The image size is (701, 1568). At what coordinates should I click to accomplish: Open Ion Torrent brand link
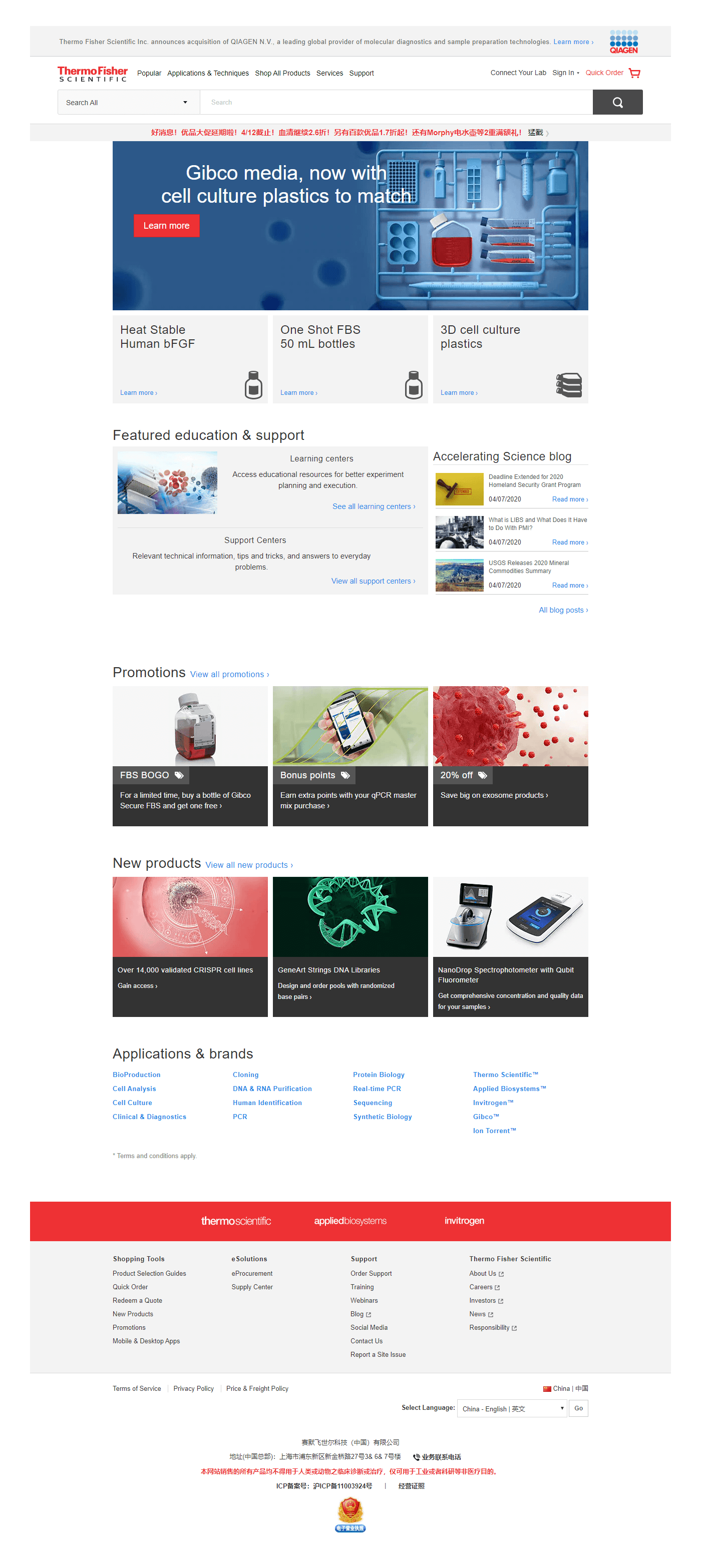[495, 1131]
